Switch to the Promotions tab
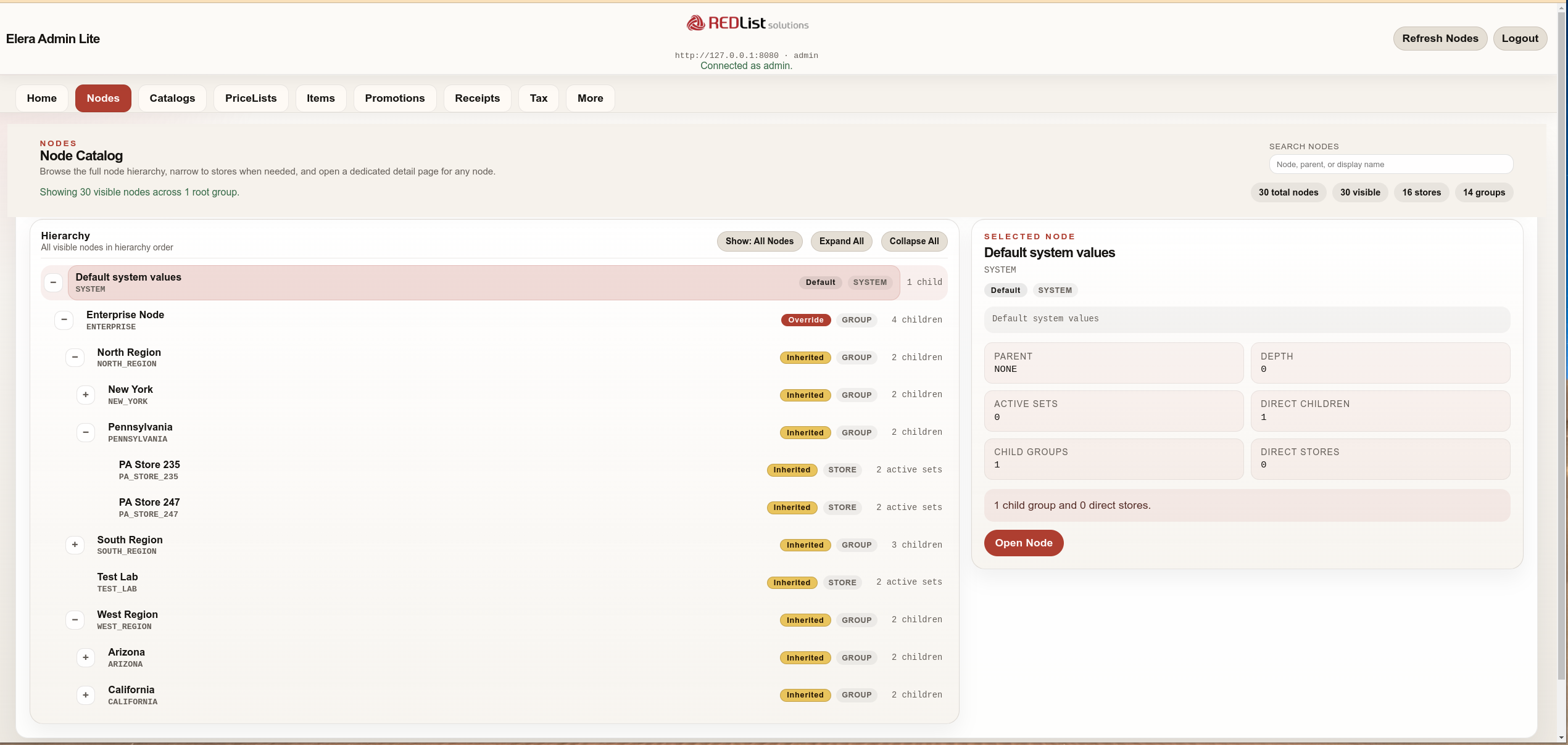1568x745 pixels. point(395,98)
